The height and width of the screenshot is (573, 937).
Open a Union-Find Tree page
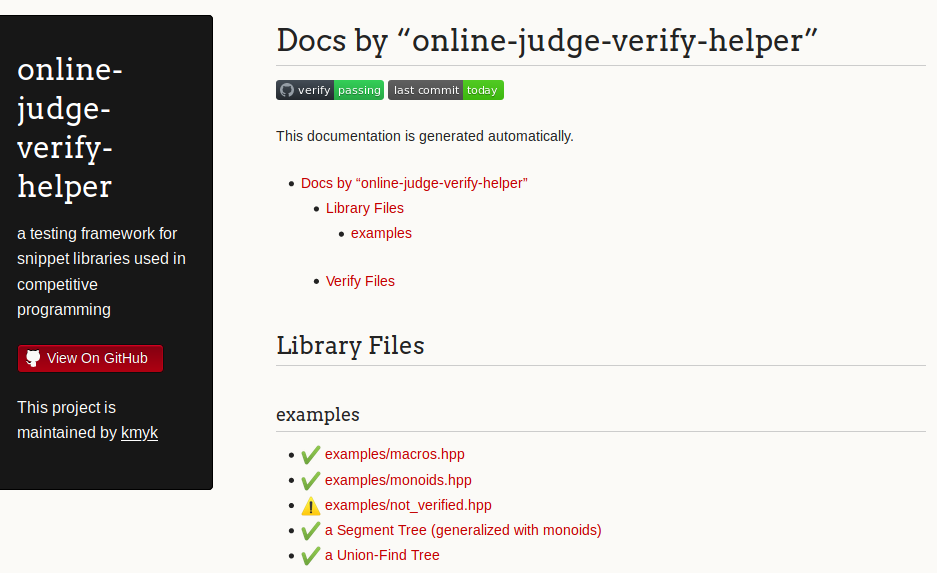pyautogui.click(x=382, y=555)
